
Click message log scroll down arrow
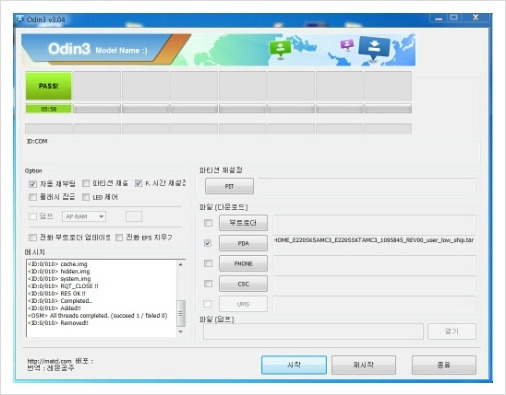pos(181,332)
